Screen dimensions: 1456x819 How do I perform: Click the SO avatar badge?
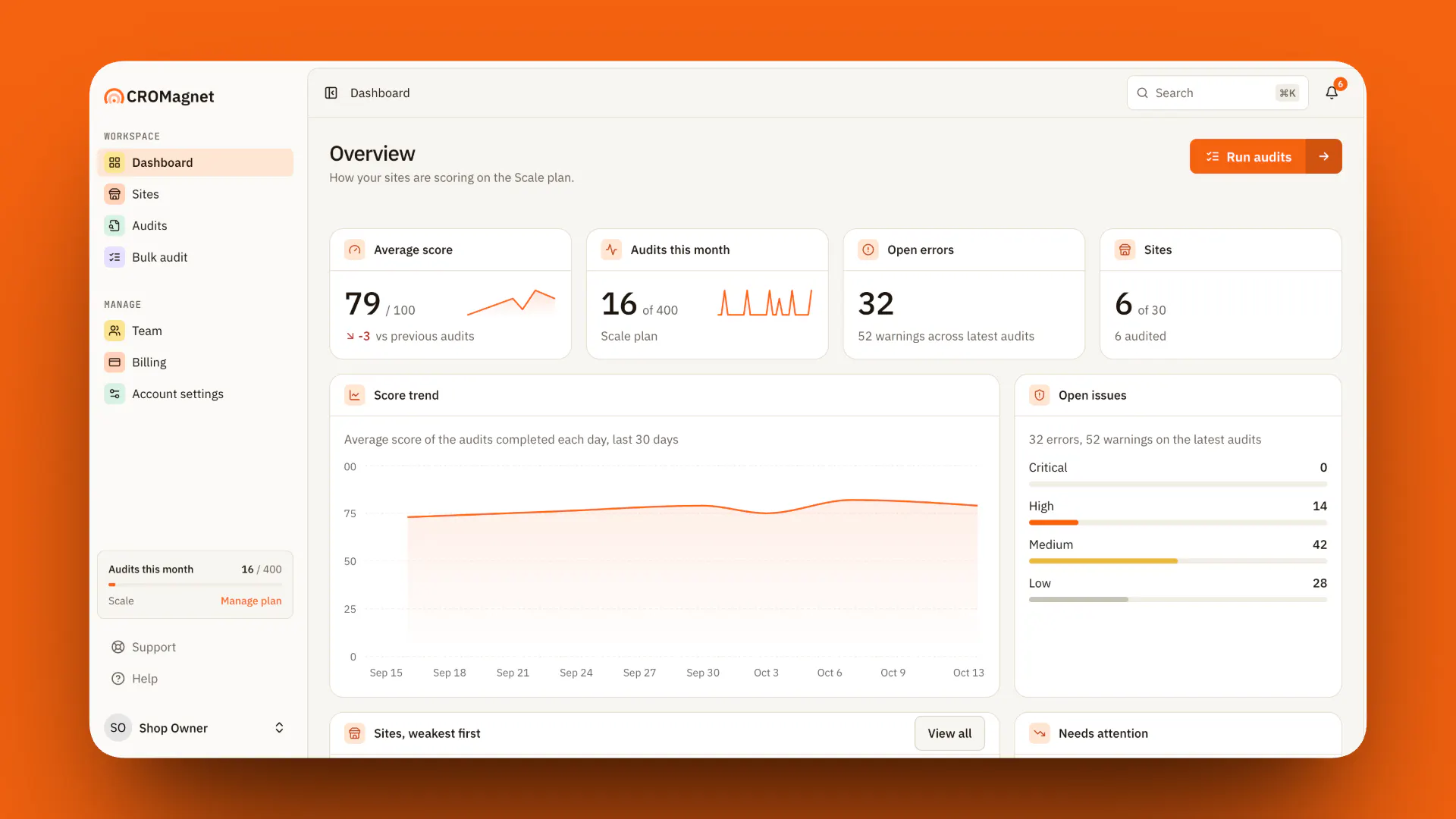pos(118,728)
